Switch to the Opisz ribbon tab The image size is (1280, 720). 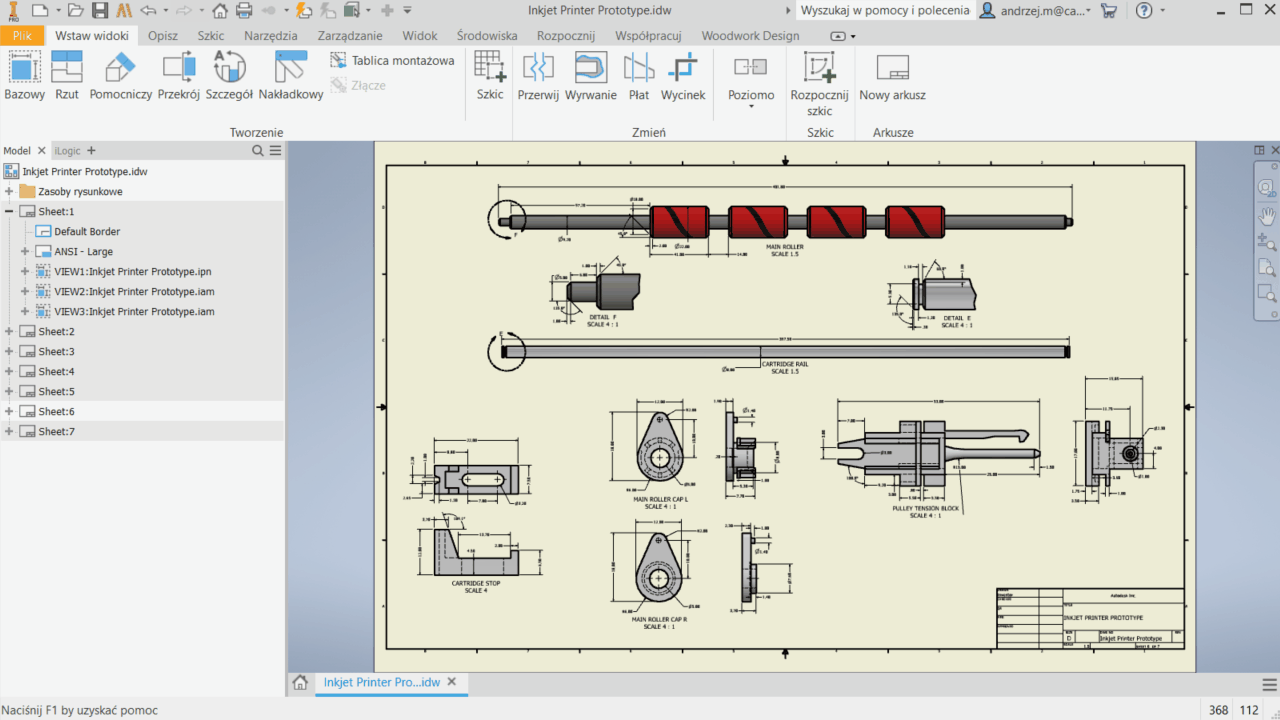click(x=163, y=35)
